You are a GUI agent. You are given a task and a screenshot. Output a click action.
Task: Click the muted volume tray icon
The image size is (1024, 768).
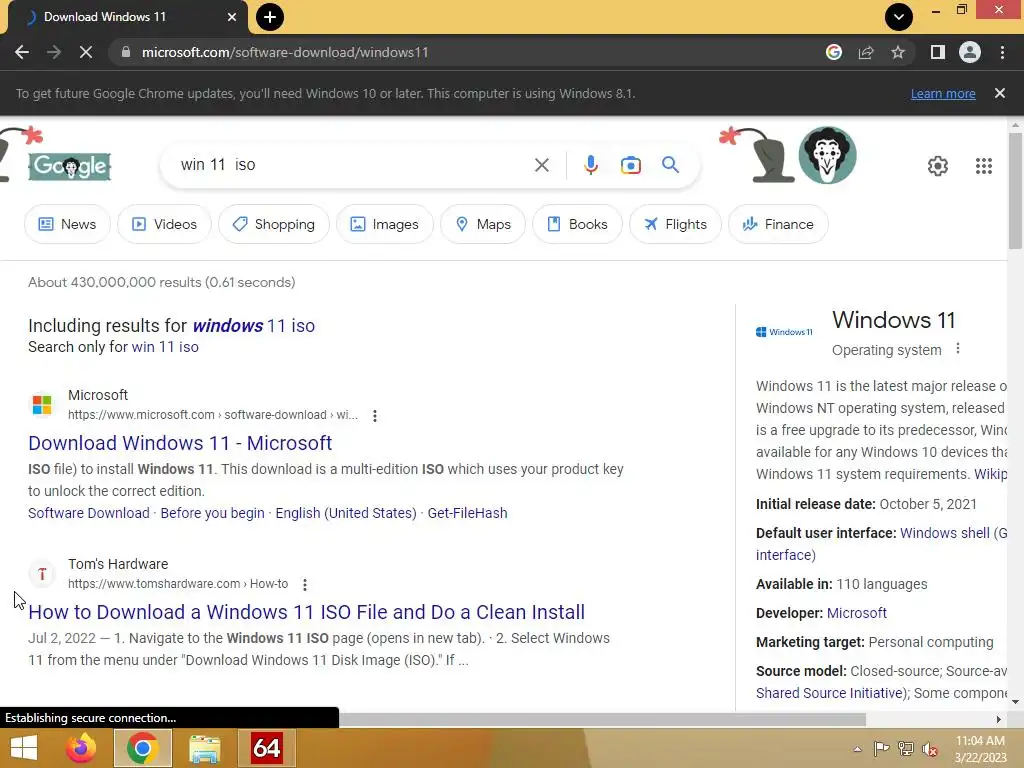[x=929, y=748]
